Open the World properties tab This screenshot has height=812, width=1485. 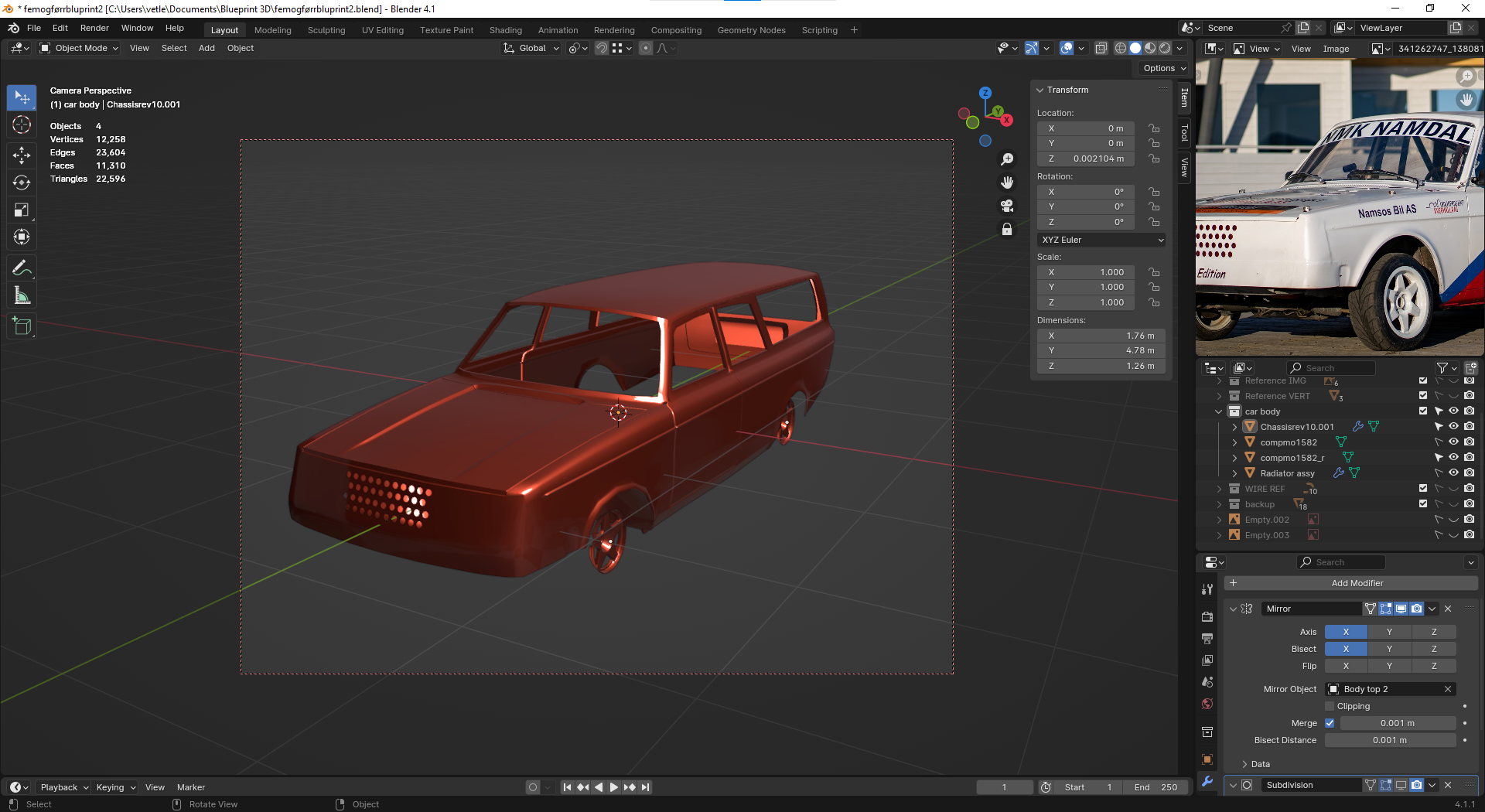tap(1207, 704)
